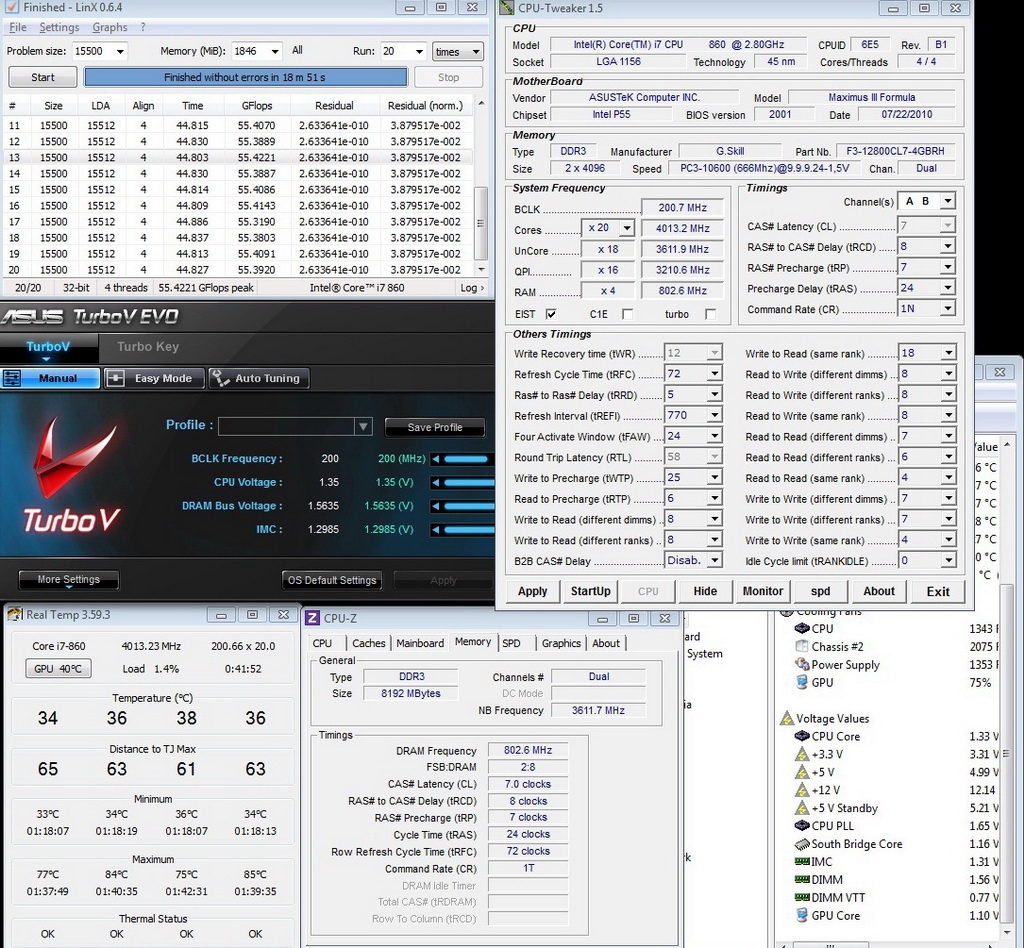Enable the turbo checkbox

tap(710, 314)
